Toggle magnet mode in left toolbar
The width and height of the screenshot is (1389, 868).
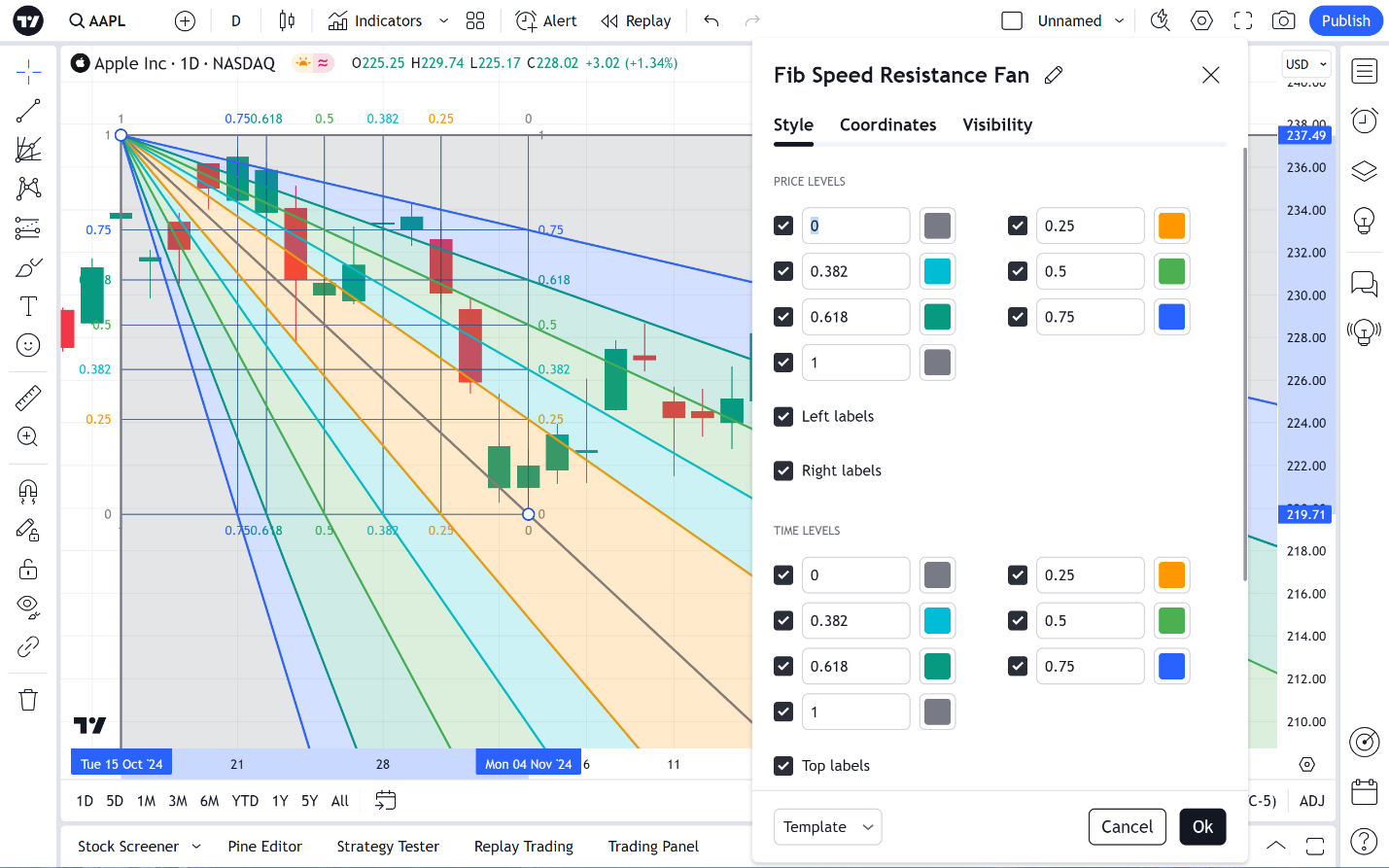(28, 491)
